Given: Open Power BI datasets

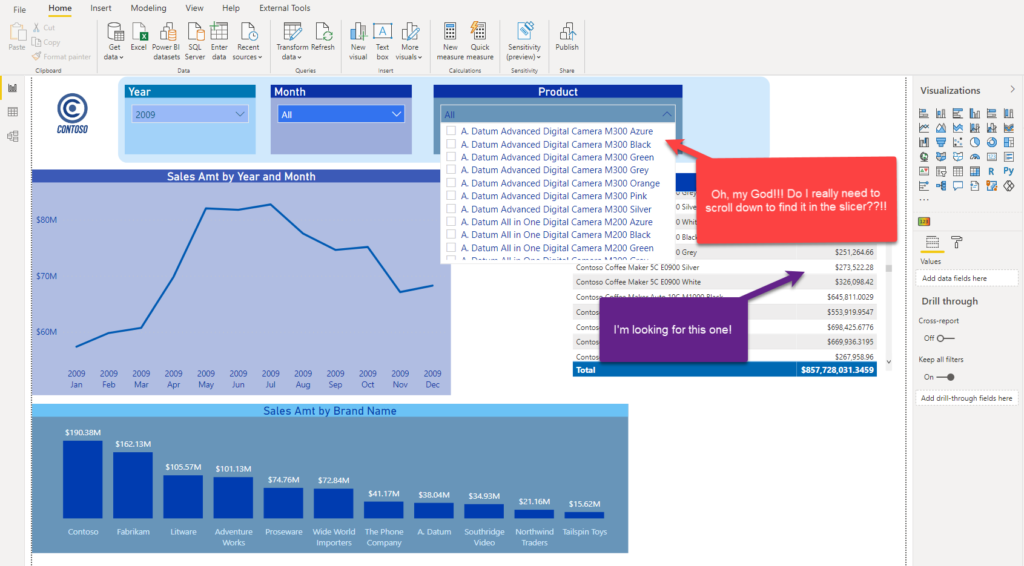Looking at the screenshot, I should [x=166, y=42].
